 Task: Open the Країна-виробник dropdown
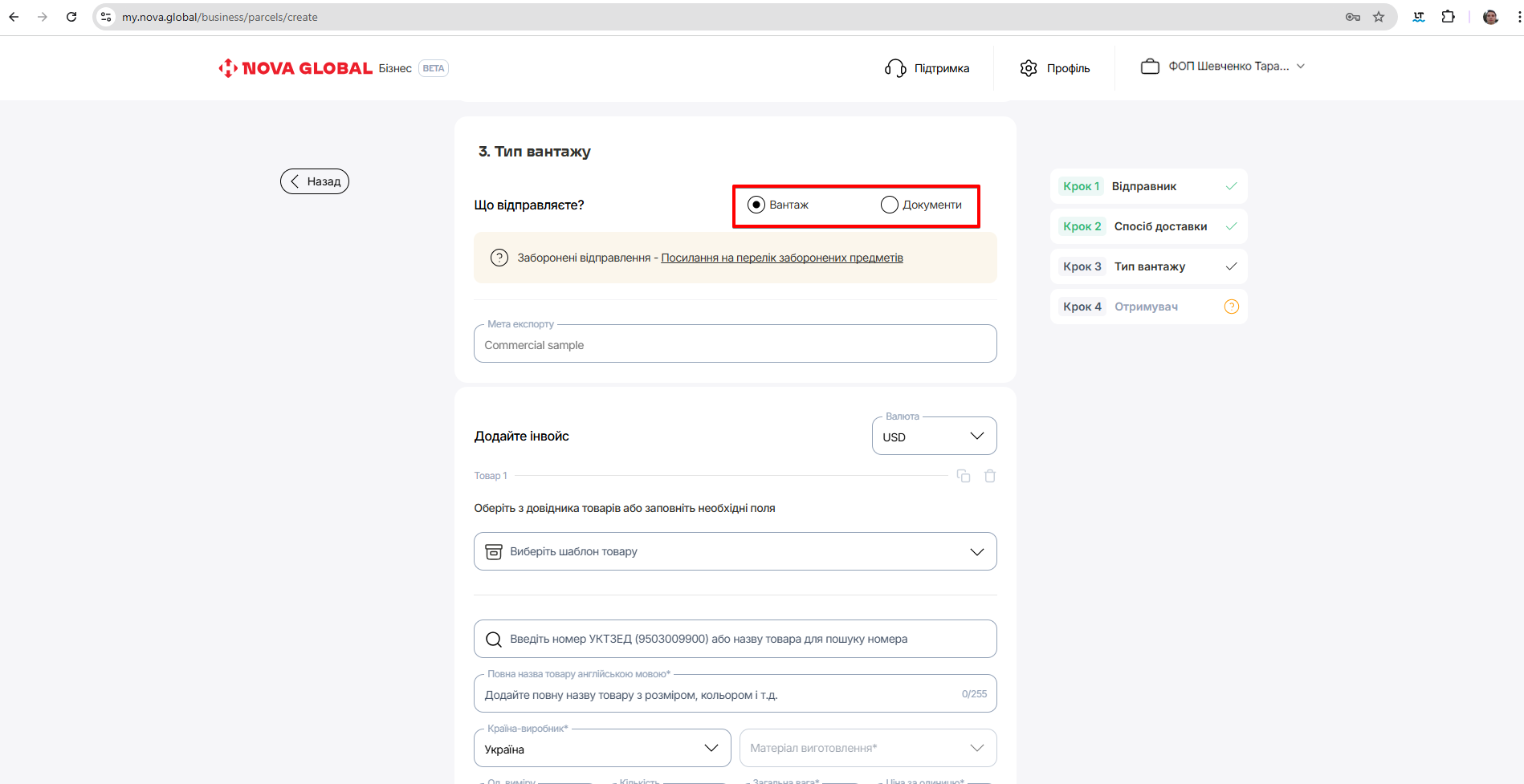point(602,749)
